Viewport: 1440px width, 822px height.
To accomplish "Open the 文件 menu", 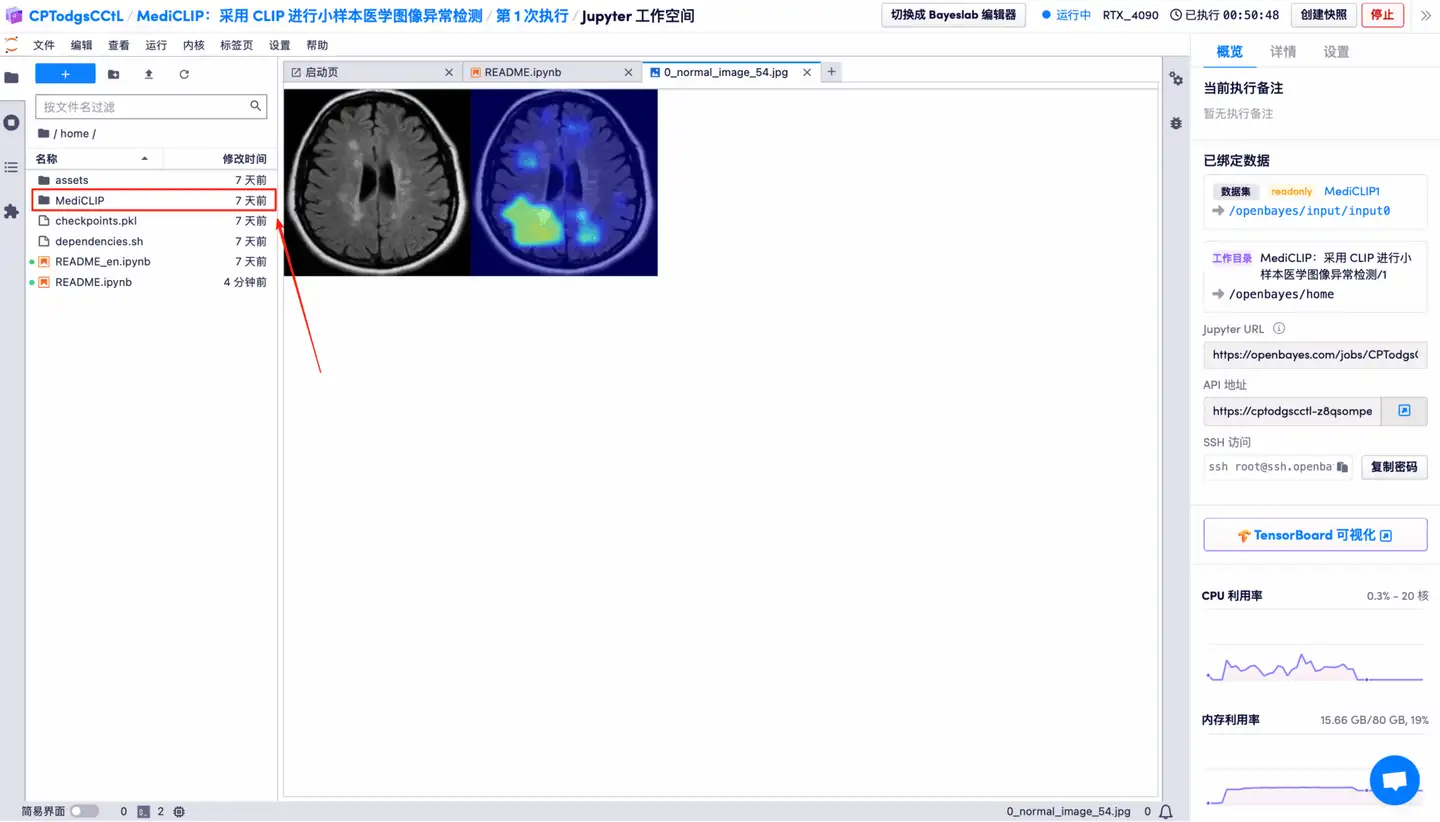I will (44, 45).
